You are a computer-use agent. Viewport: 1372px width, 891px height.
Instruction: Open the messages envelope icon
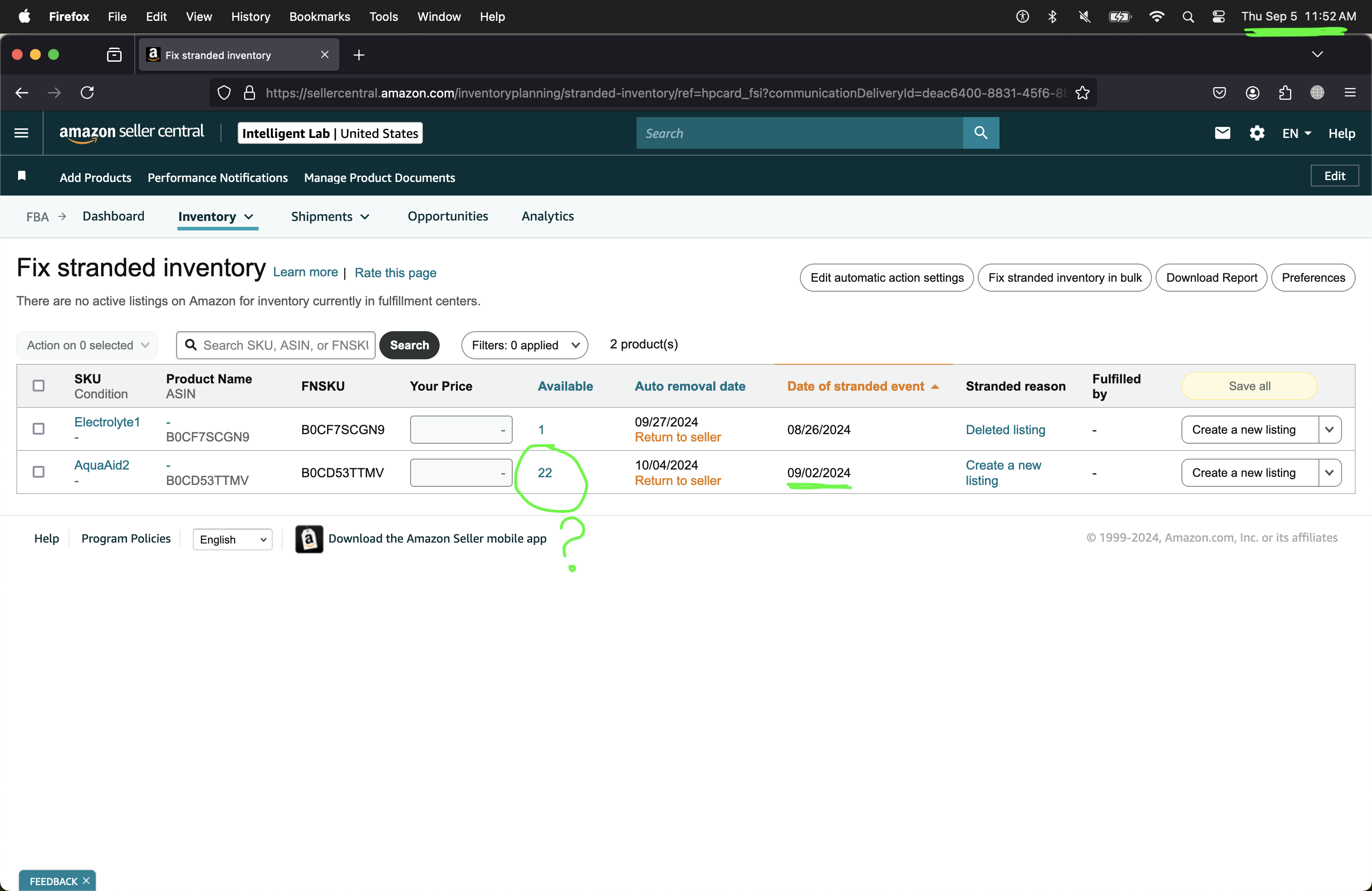1222,133
